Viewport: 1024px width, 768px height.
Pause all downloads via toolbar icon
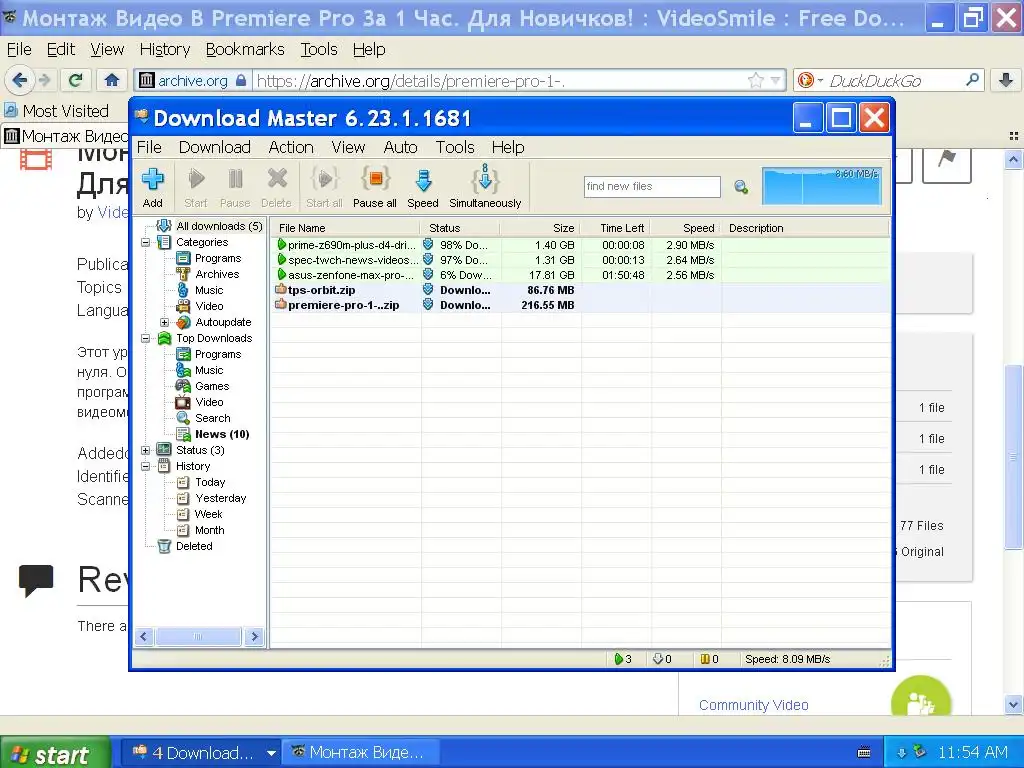coord(375,187)
